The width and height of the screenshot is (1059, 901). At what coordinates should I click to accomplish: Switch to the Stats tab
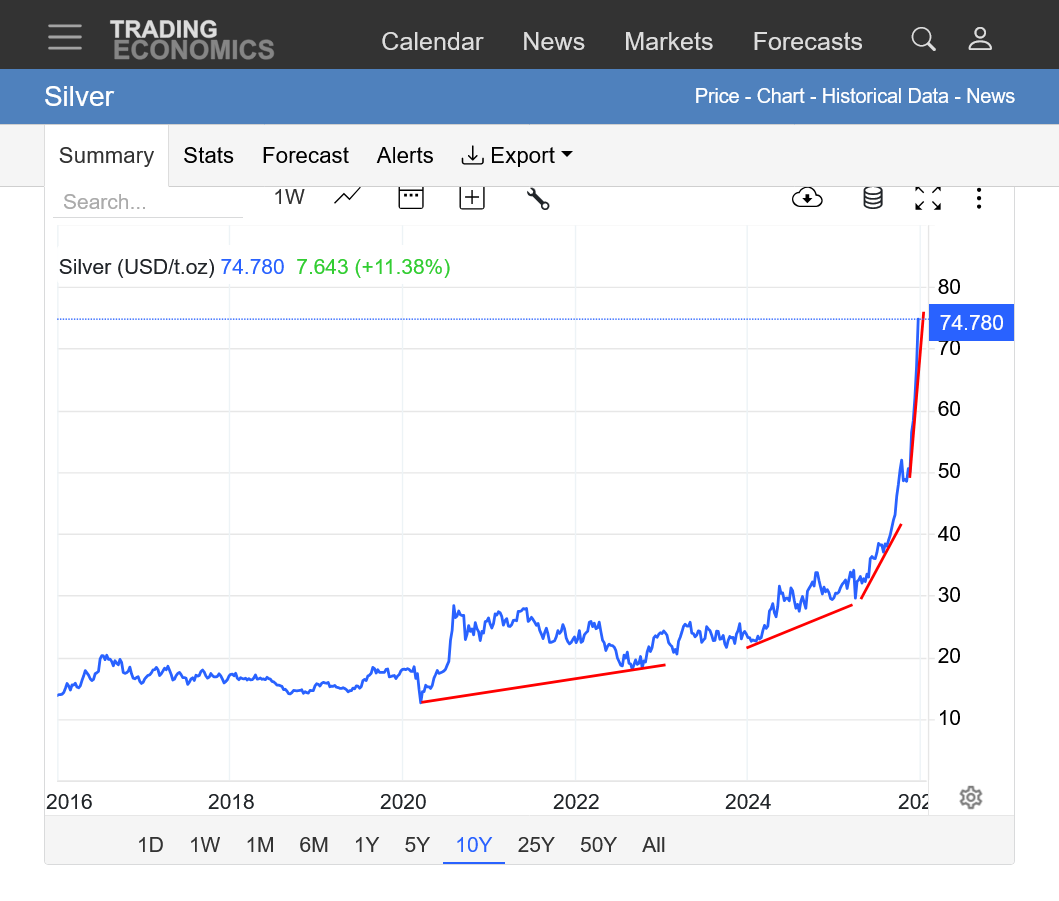pos(208,155)
